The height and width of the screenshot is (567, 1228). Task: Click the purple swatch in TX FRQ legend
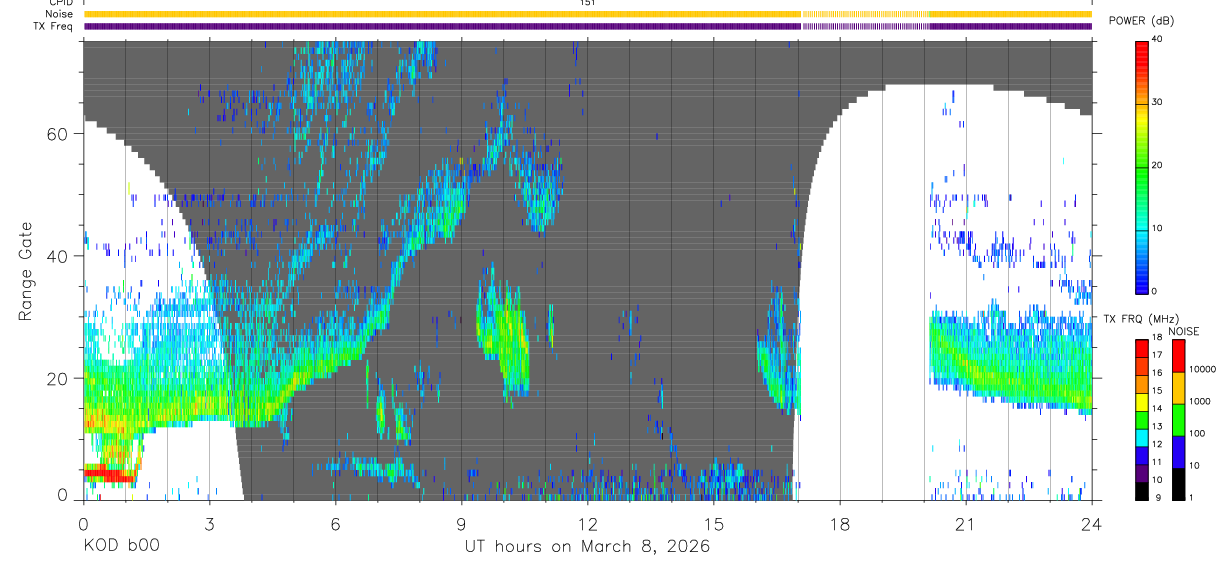click(1142, 471)
